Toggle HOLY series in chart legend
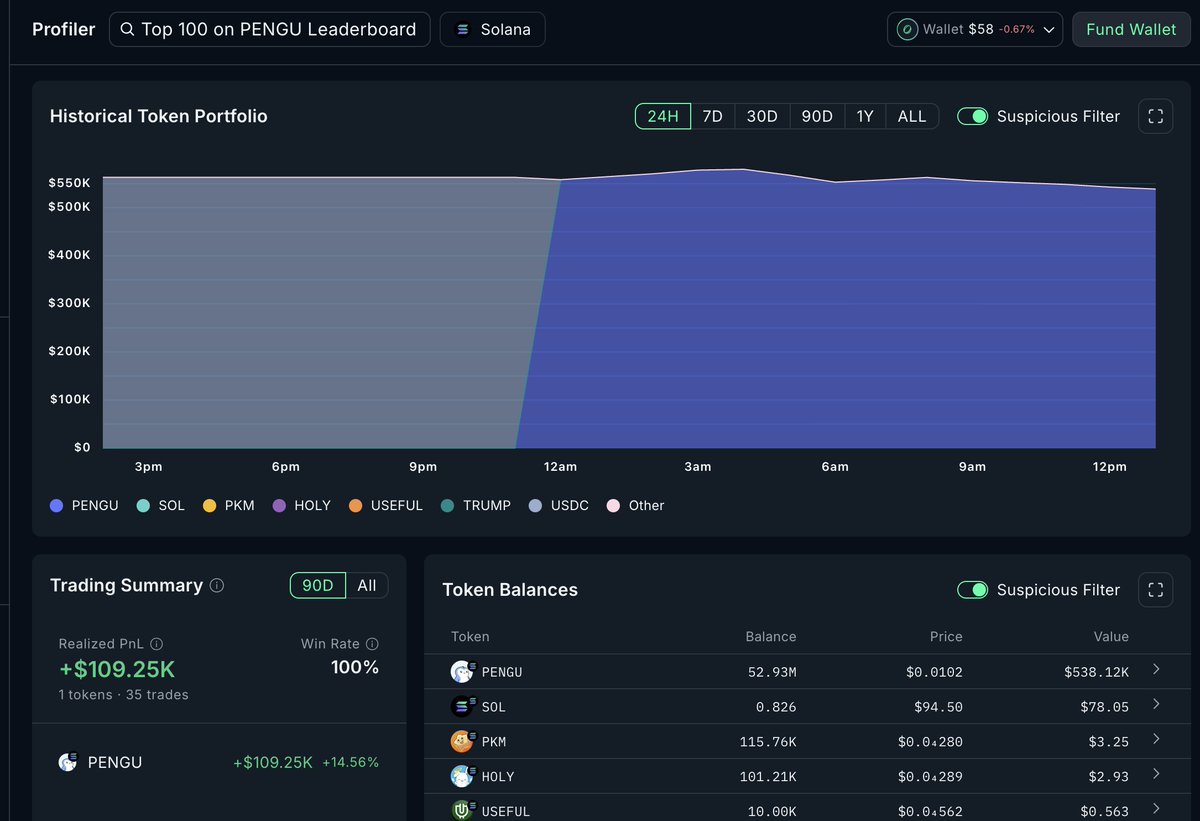The width and height of the screenshot is (1200, 821). 301,506
